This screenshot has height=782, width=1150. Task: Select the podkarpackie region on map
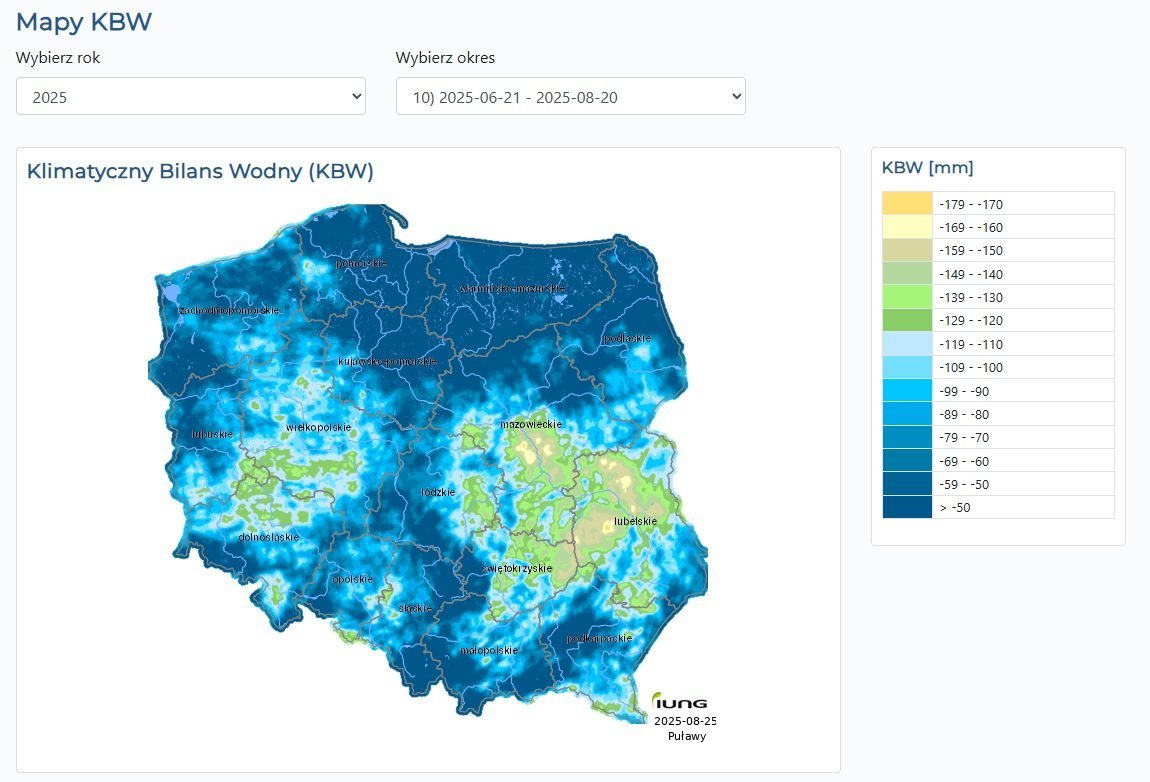coord(599,637)
